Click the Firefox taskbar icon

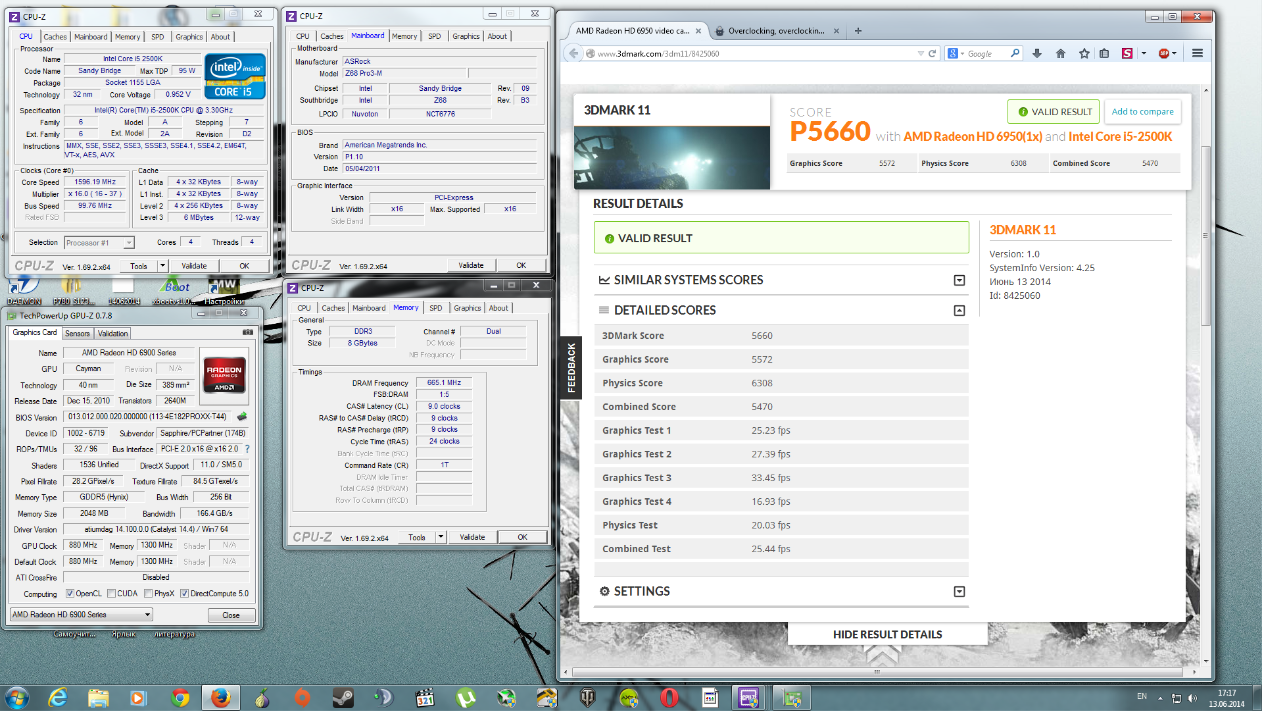click(x=220, y=698)
